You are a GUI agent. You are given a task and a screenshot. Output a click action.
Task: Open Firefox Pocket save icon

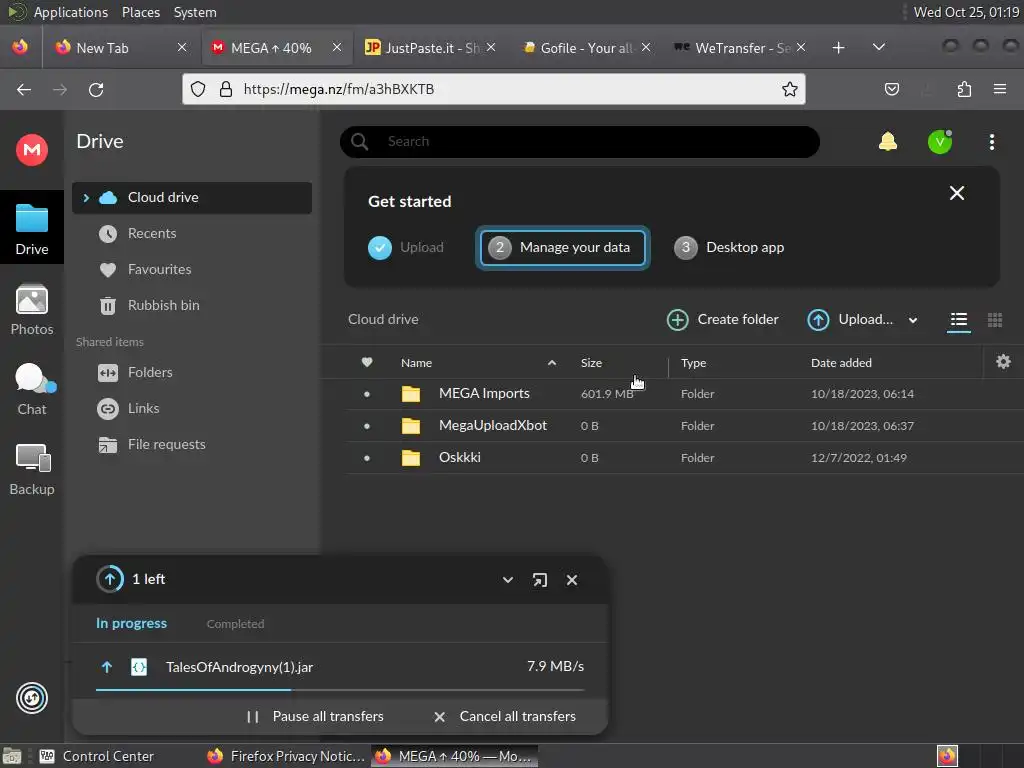pyautogui.click(x=891, y=89)
